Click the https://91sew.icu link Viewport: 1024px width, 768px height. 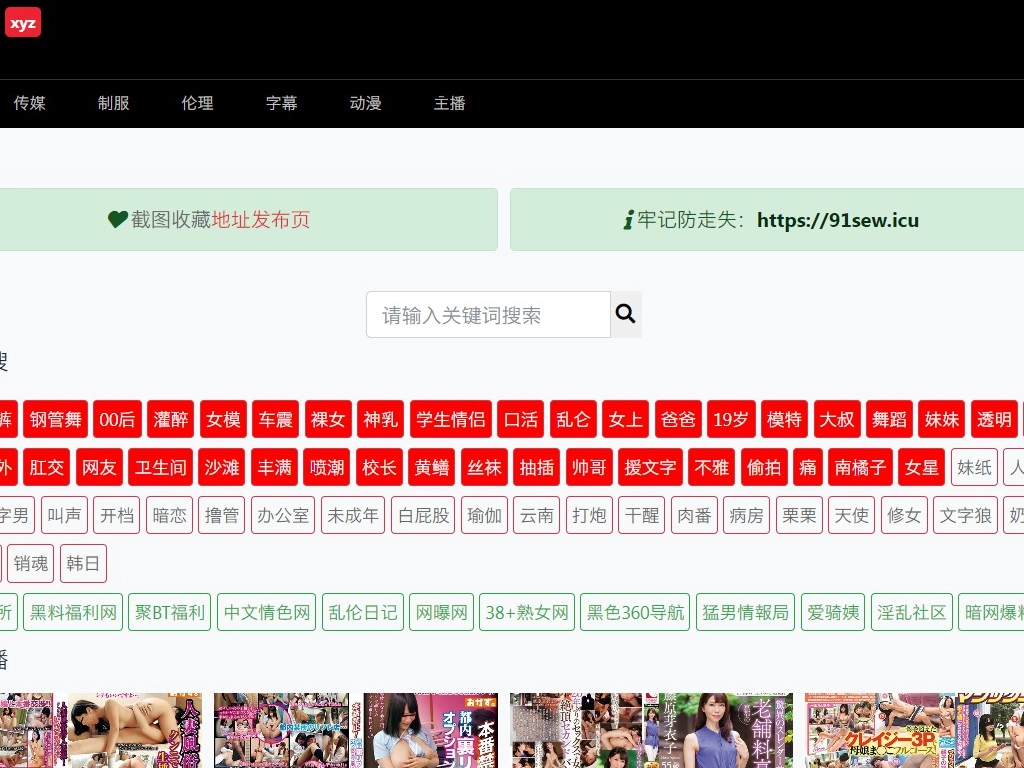coord(839,219)
